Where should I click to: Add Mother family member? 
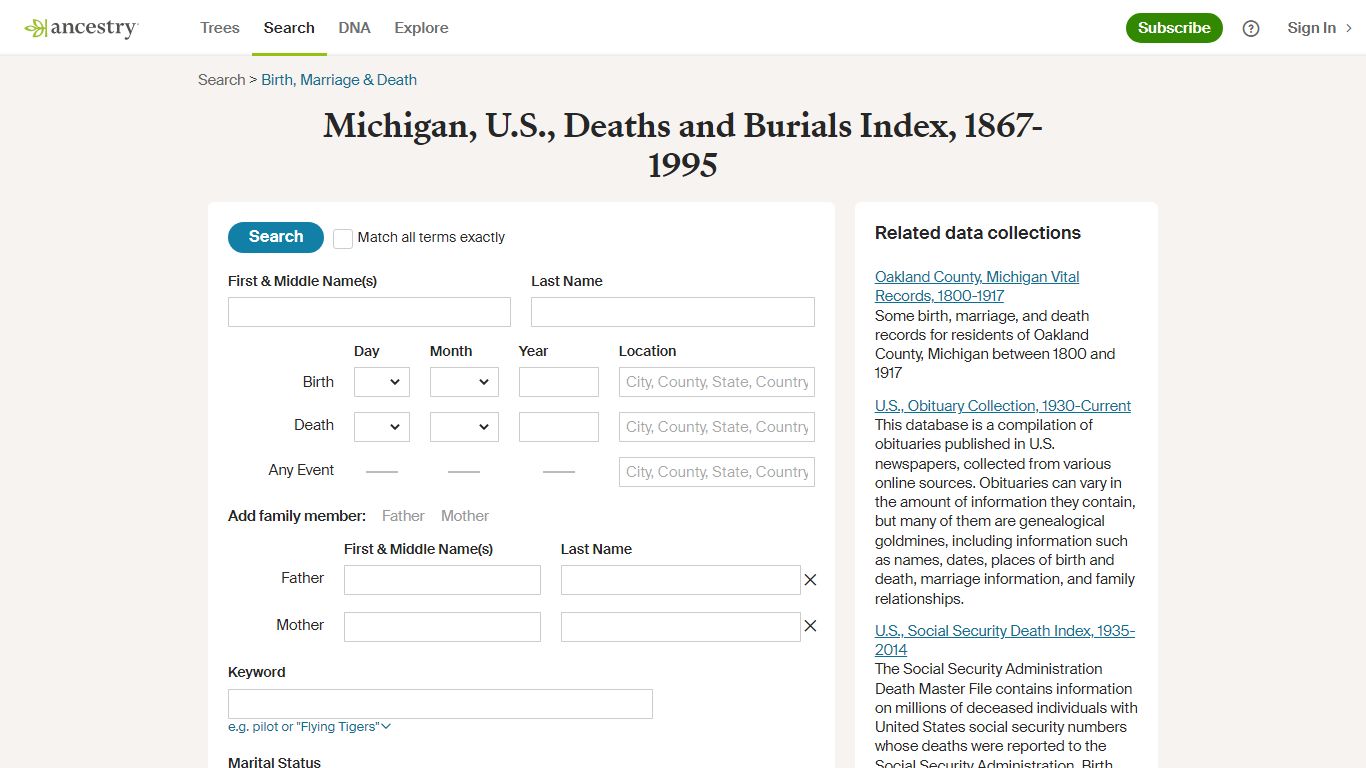coord(465,516)
